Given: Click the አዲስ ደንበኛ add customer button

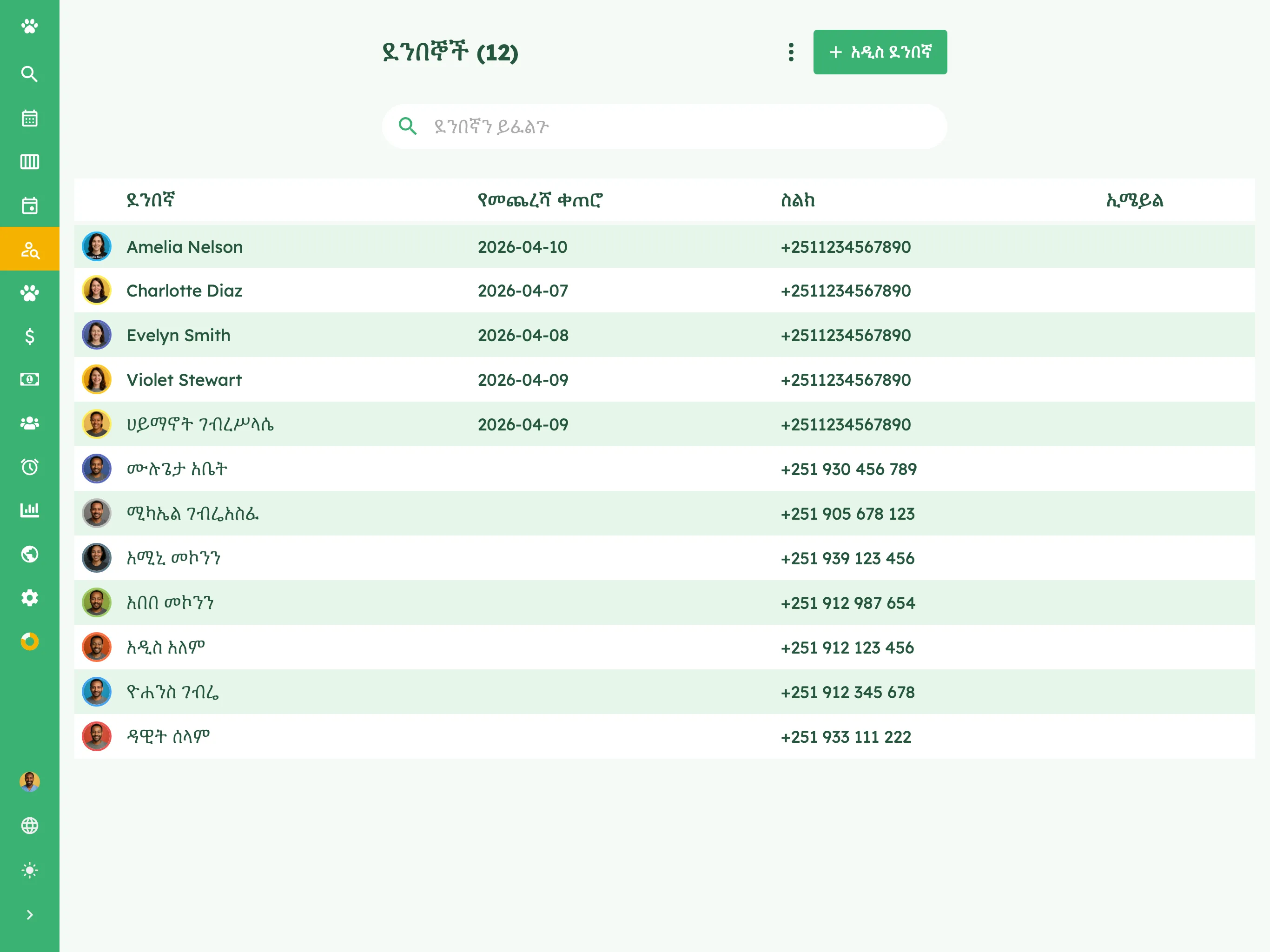Looking at the screenshot, I should pos(880,52).
